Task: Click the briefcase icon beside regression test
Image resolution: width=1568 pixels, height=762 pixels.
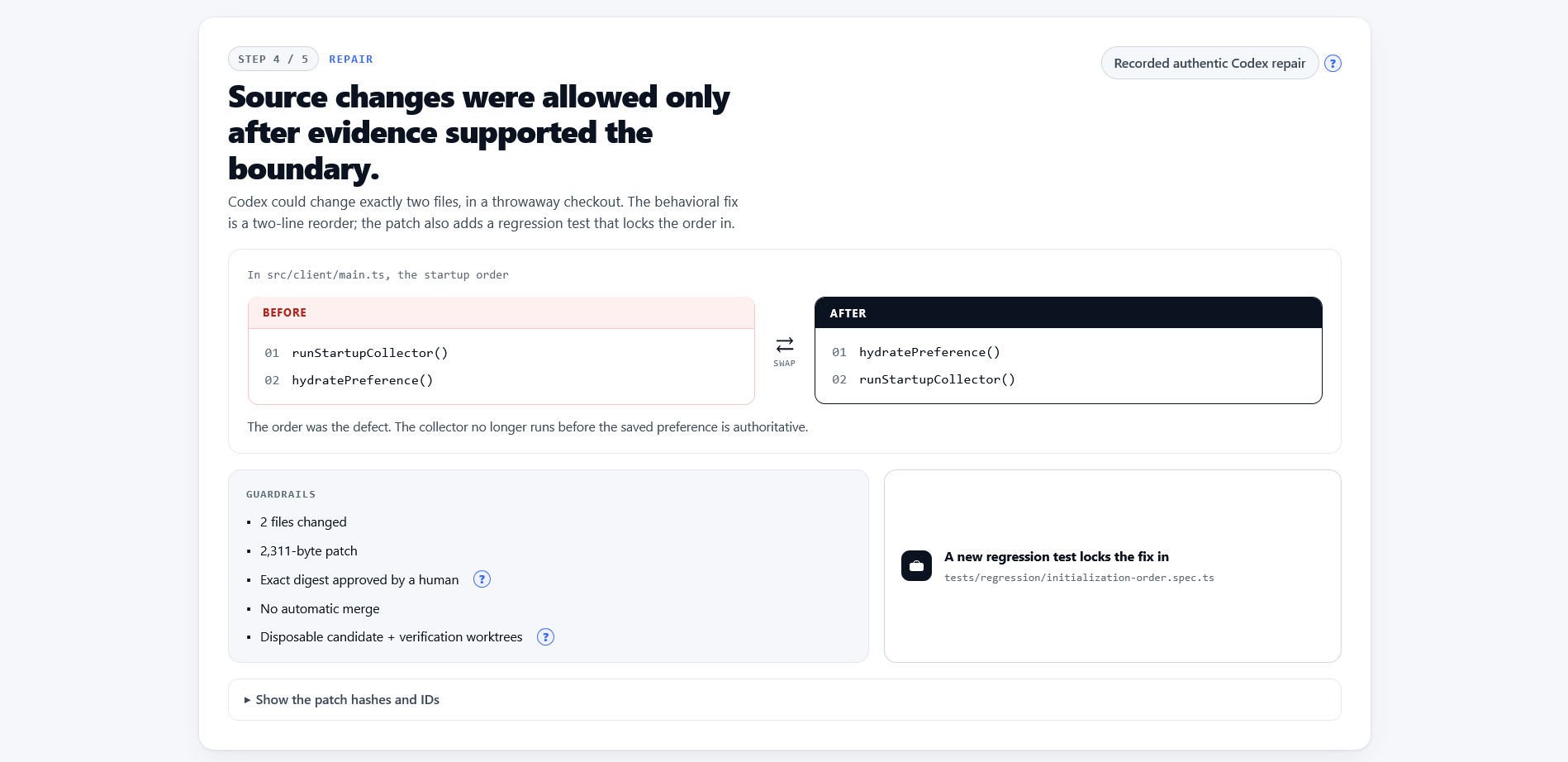Action: click(916, 566)
